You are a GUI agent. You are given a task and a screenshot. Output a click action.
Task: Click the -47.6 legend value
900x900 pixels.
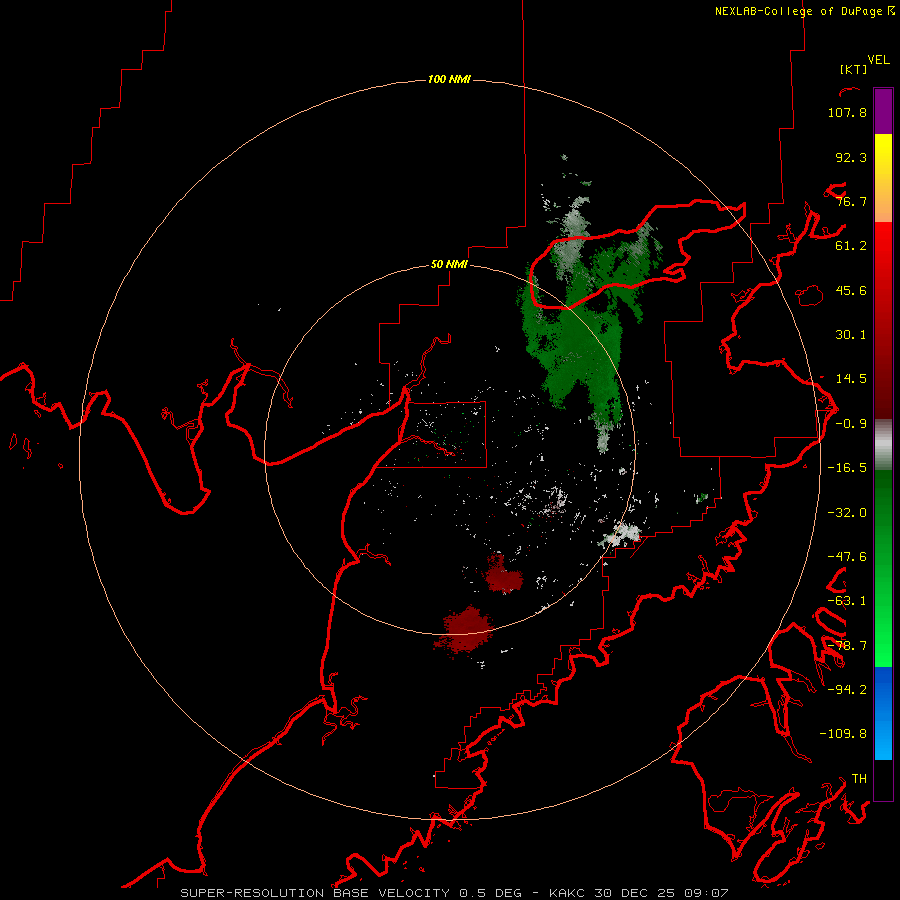tap(847, 557)
